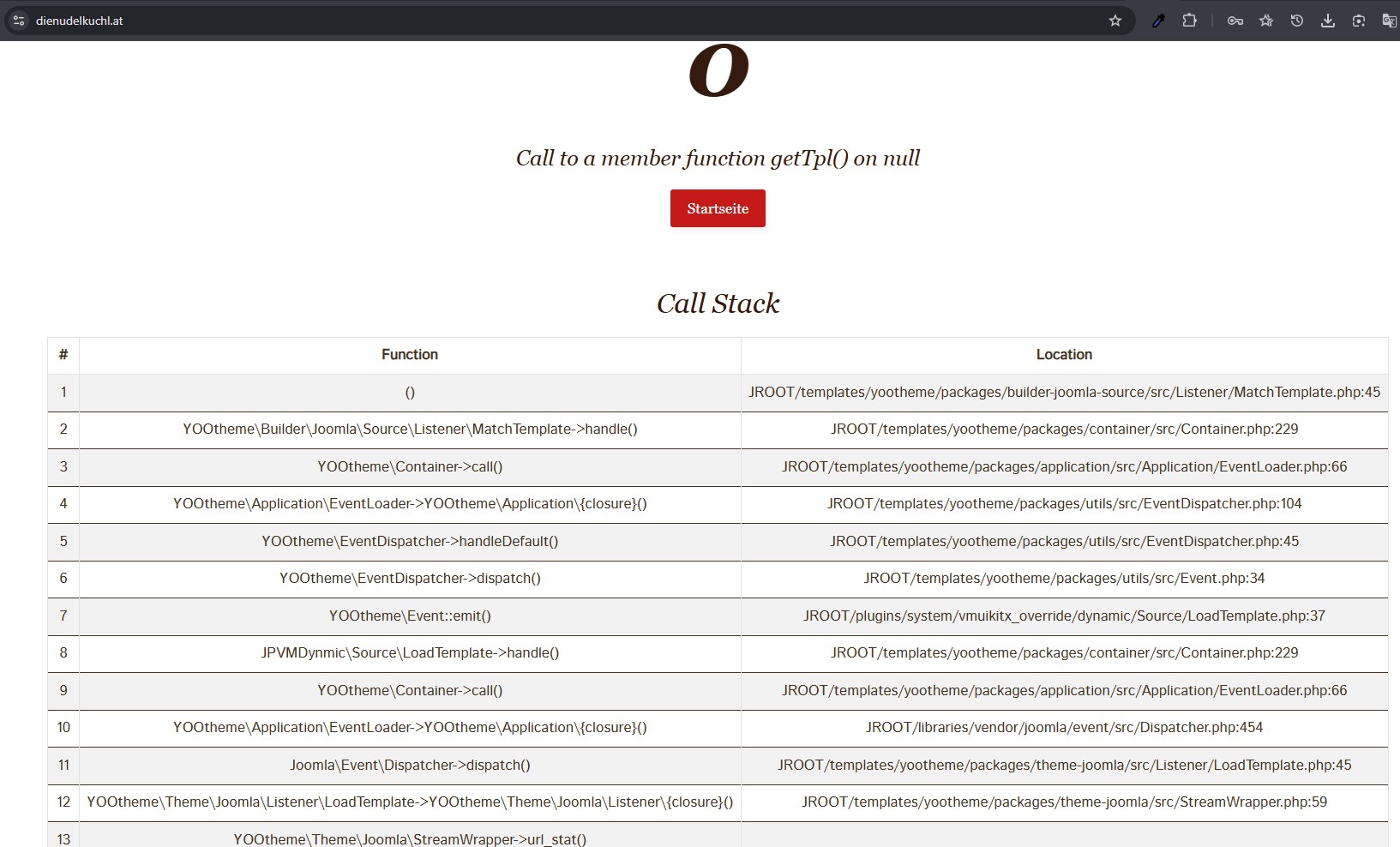Click the 'Call to a member function getTpl()' error message
This screenshot has height=847, width=1400.
(718, 158)
